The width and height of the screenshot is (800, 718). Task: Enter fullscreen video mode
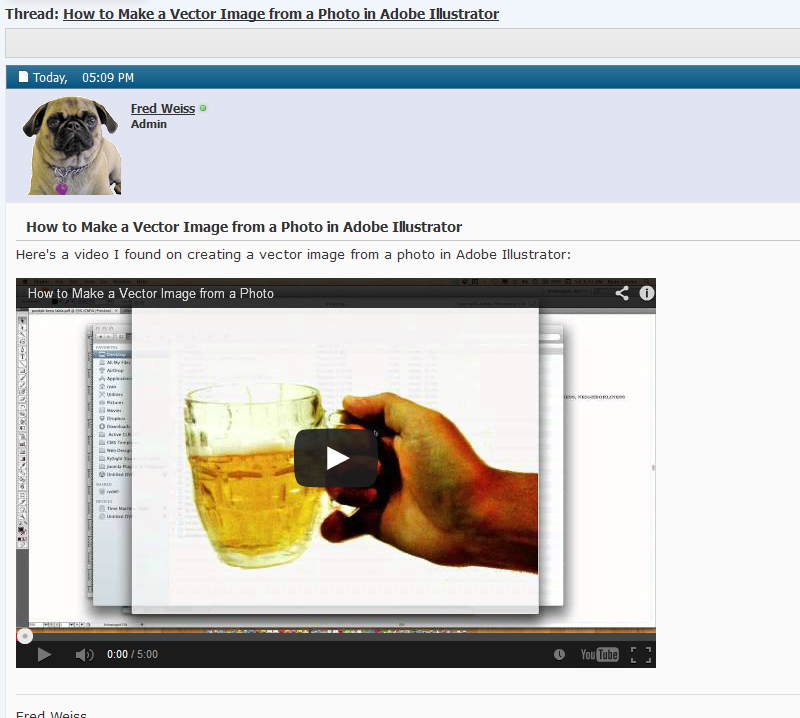(x=641, y=654)
